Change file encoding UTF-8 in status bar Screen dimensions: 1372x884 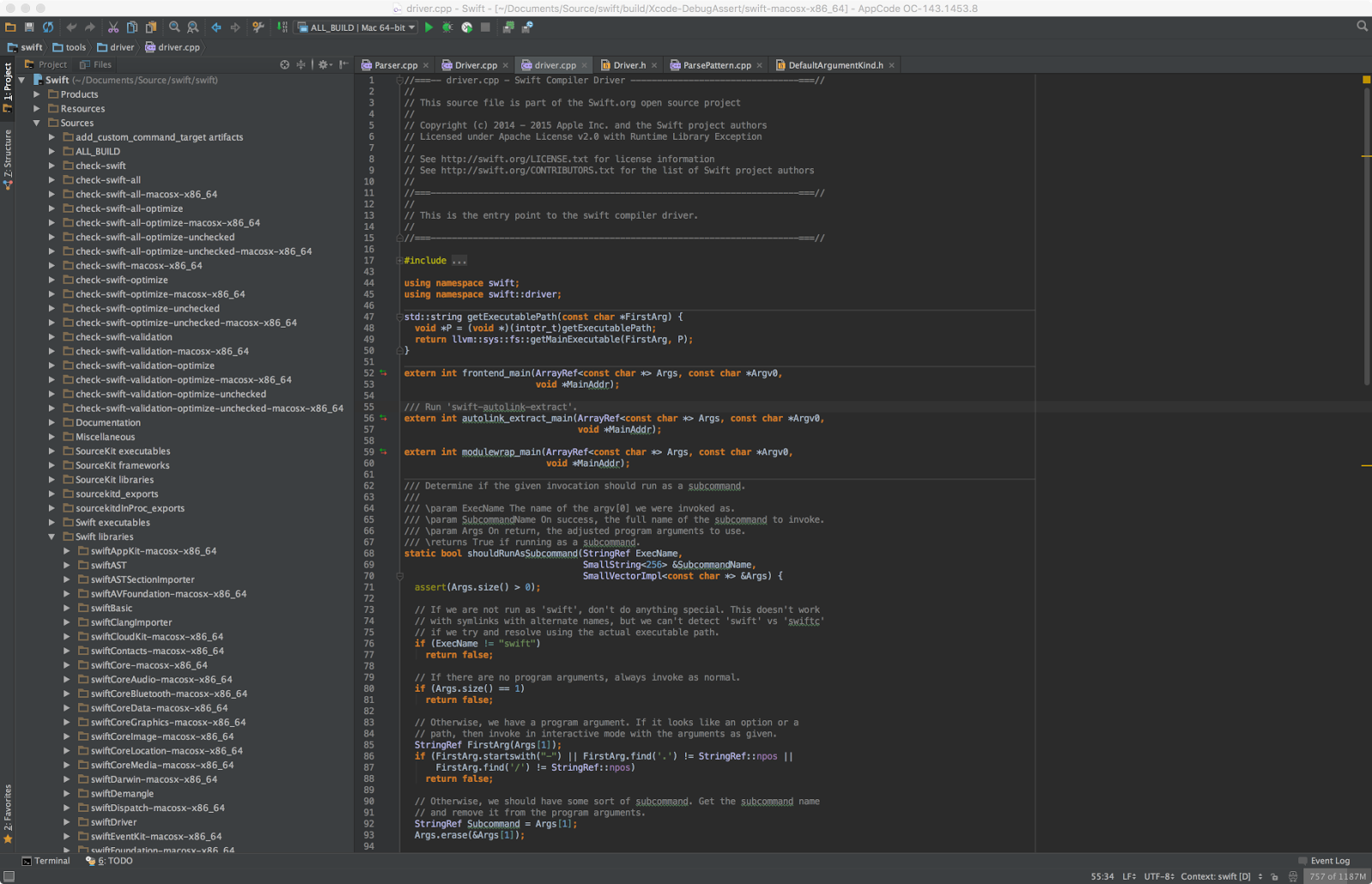1159,876
